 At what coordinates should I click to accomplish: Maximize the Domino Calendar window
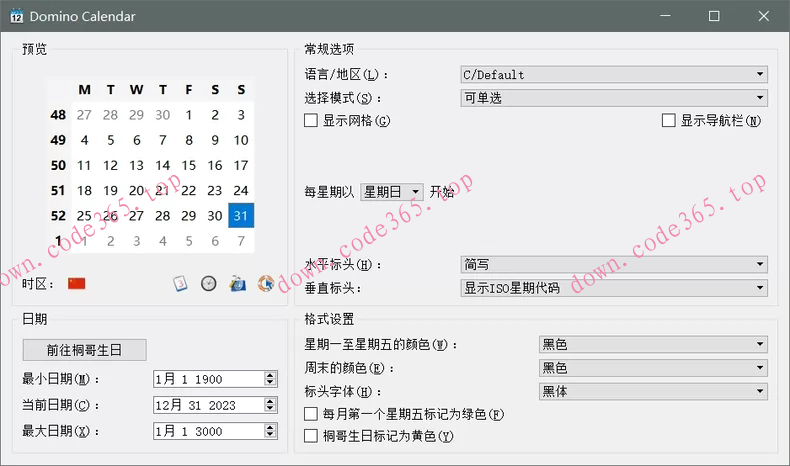[714, 16]
